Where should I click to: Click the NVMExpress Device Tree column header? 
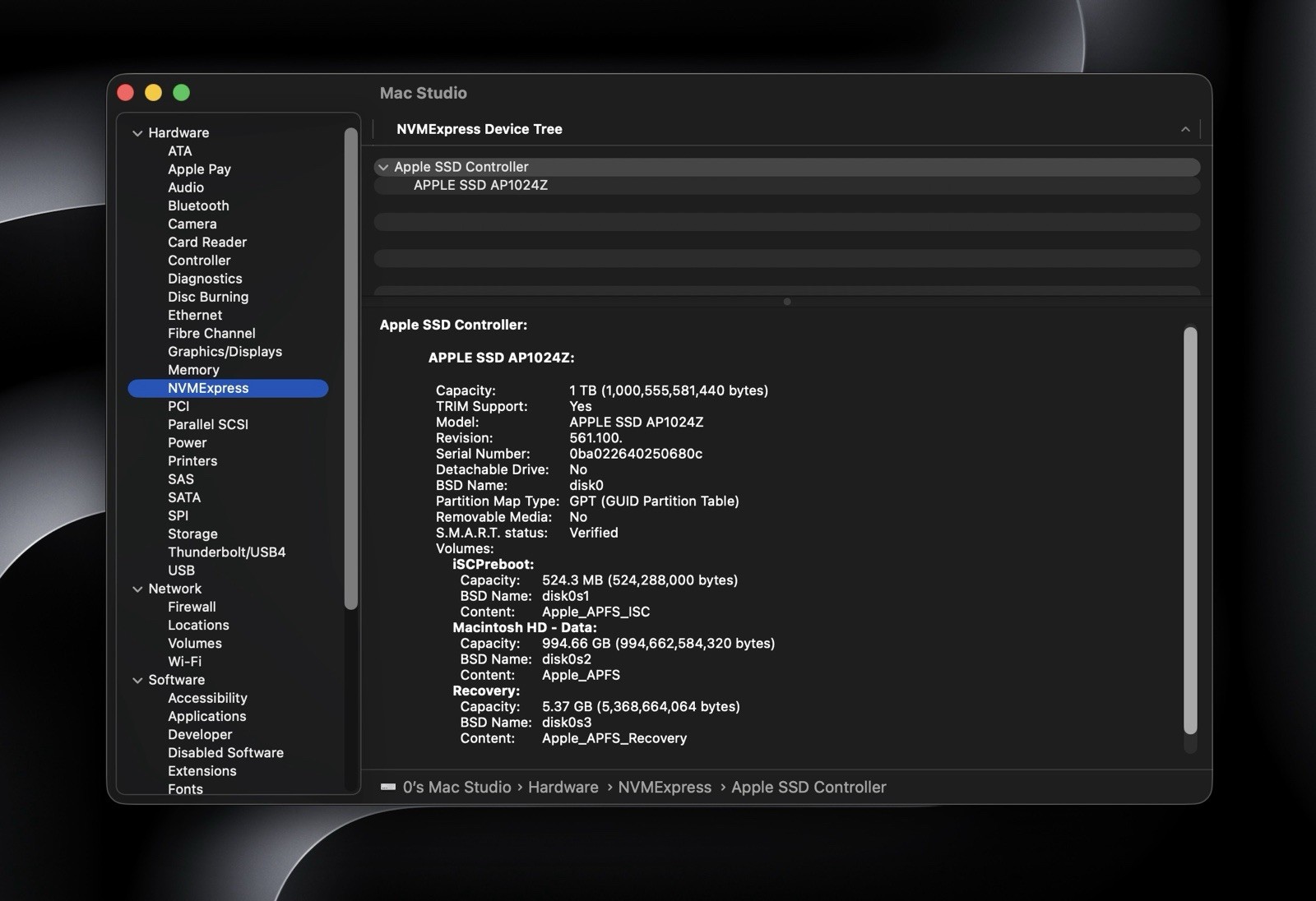pyautogui.click(x=480, y=129)
